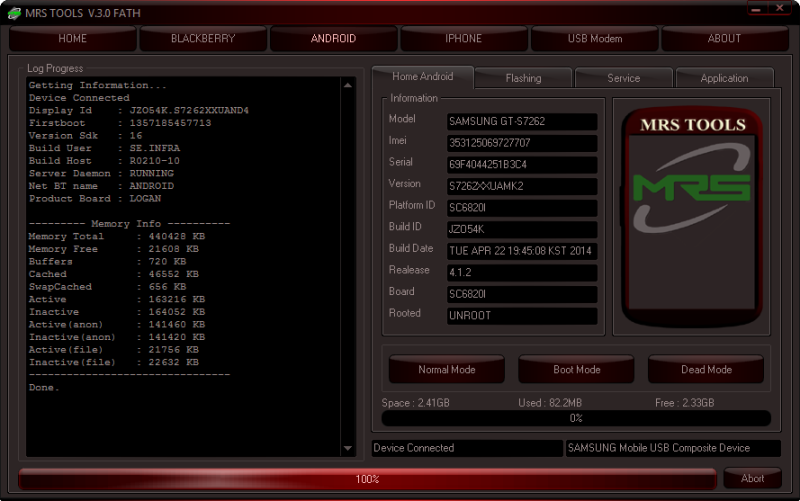Click the 100% red progress bar
800x501 pixels.
coord(367,479)
